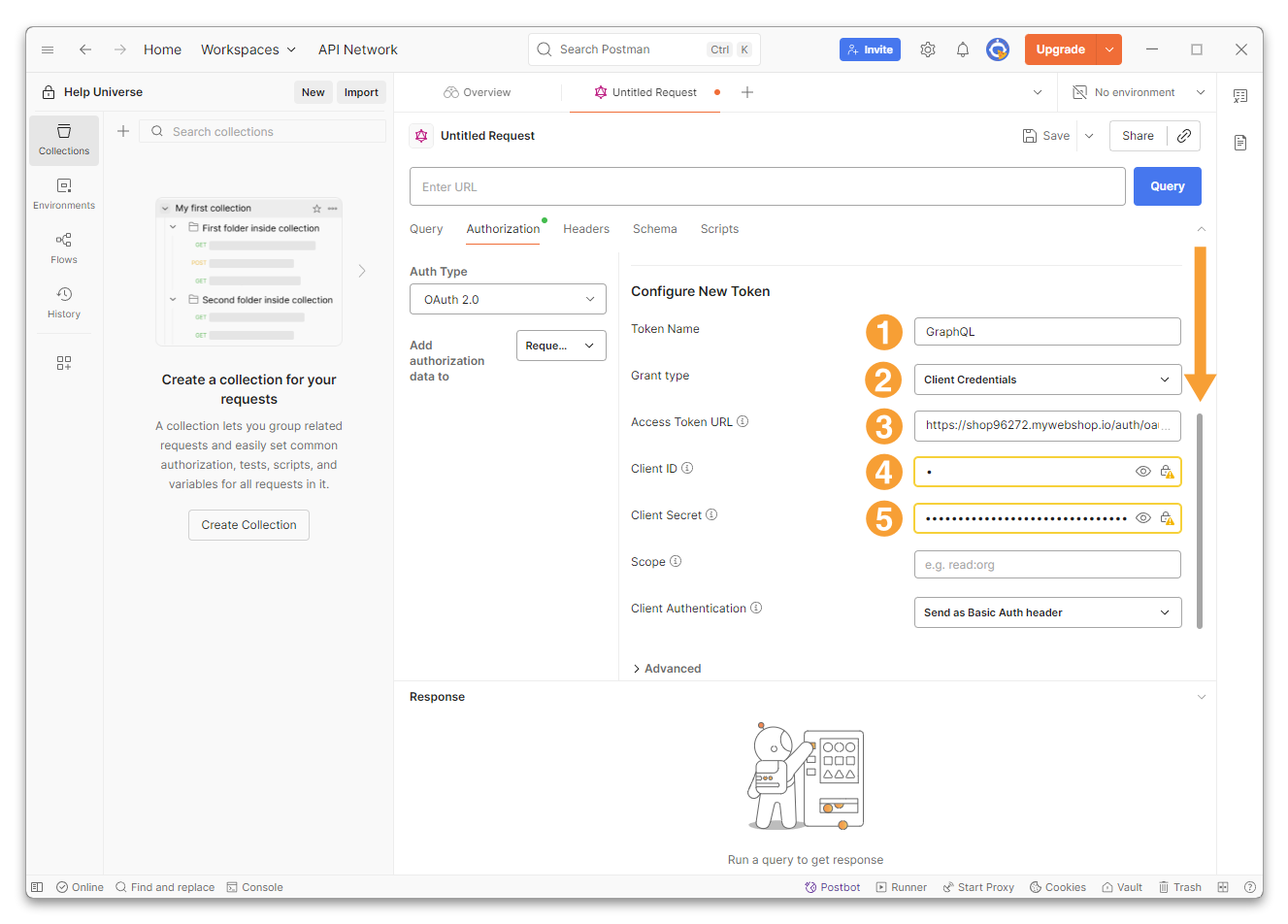Switch to the Schema tab
The height and width of the screenshot is (924, 1288).
(x=655, y=229)
